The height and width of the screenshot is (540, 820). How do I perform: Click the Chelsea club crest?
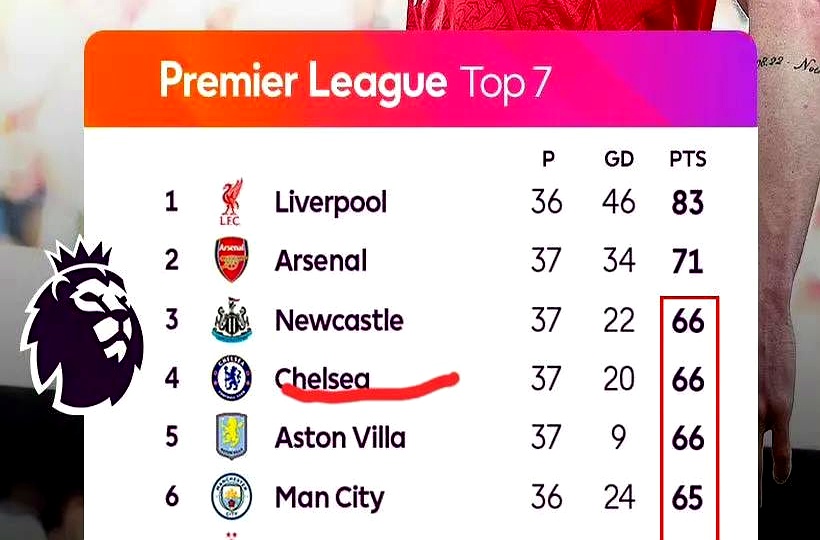pyautogui.click(x=231, y=380)
